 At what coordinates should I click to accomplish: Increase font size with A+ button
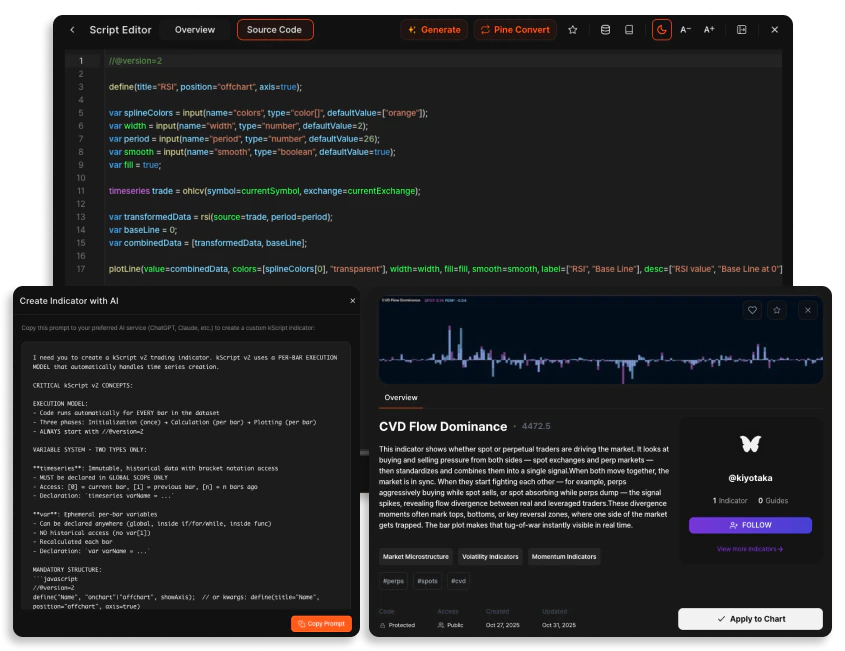tap(709, 30)
